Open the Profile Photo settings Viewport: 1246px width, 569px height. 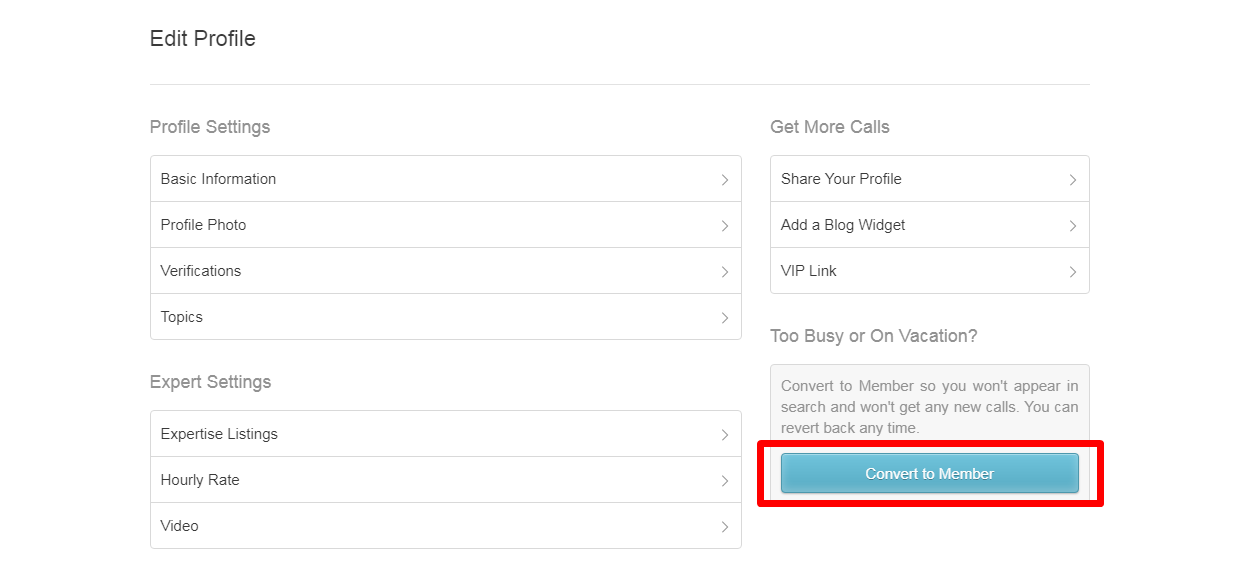point(446,225)
